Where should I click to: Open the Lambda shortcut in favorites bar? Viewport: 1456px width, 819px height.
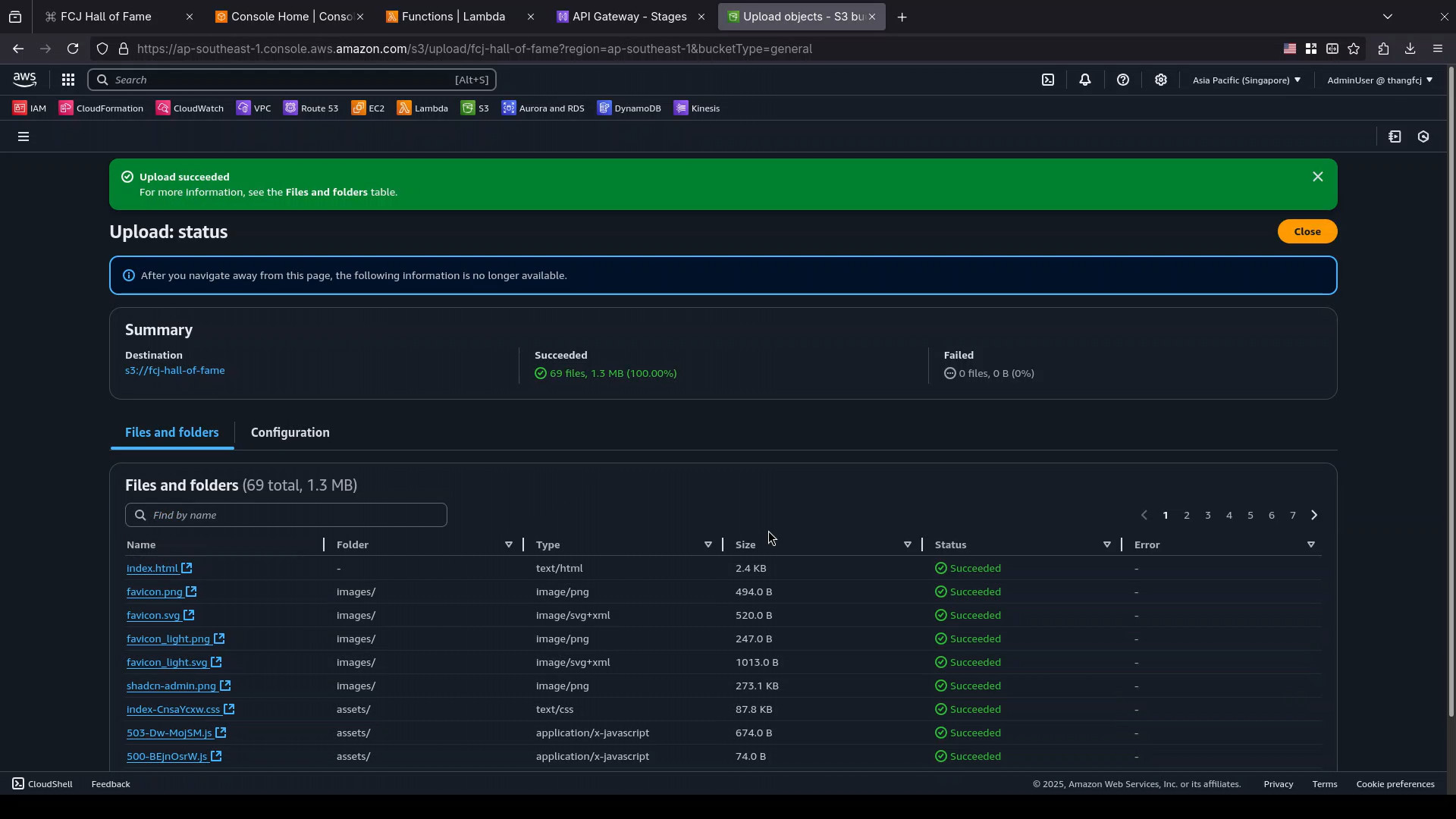click(422, 108)
